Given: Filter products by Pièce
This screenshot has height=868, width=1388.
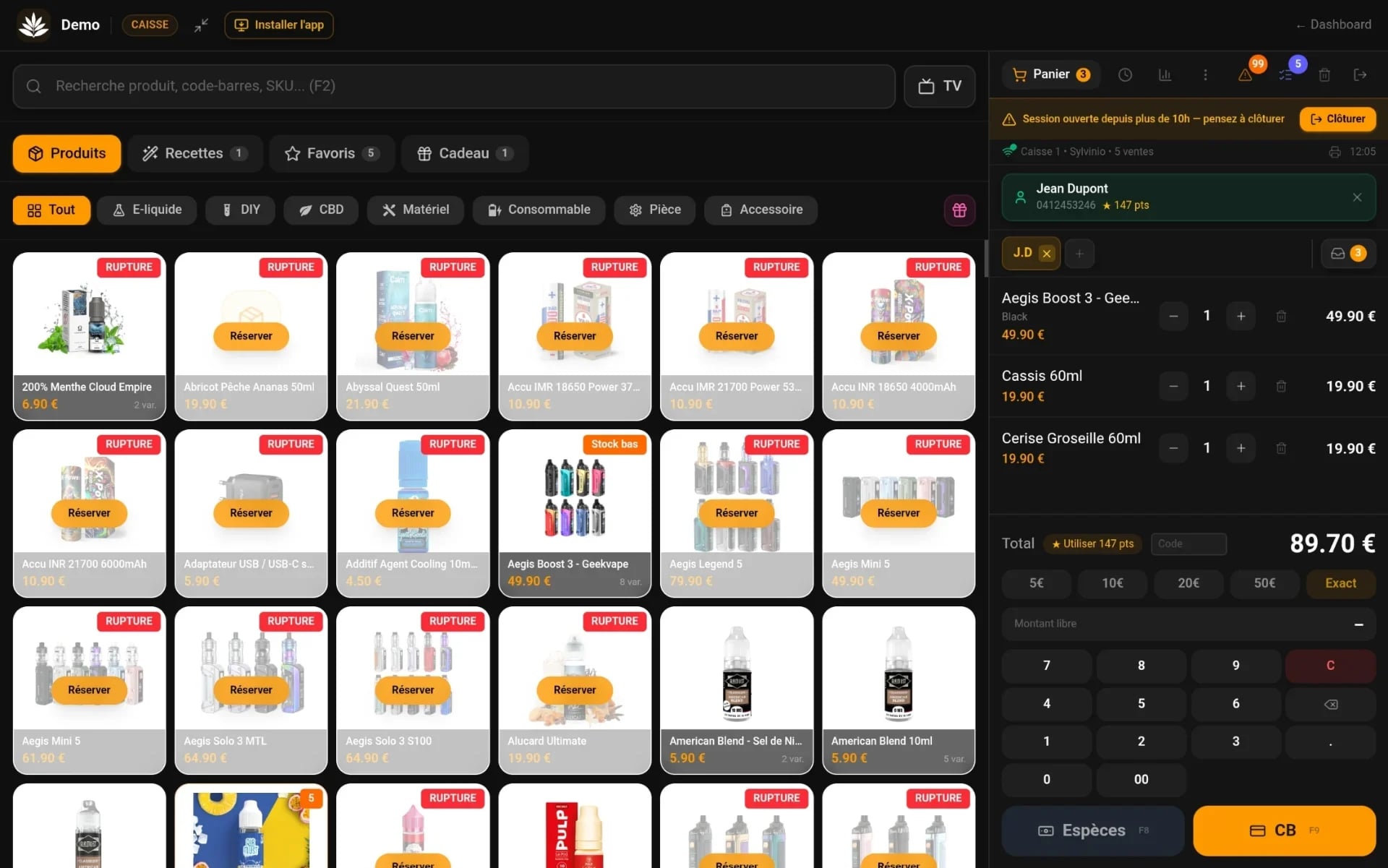Looking at the screenshot, I should point(654,210).
